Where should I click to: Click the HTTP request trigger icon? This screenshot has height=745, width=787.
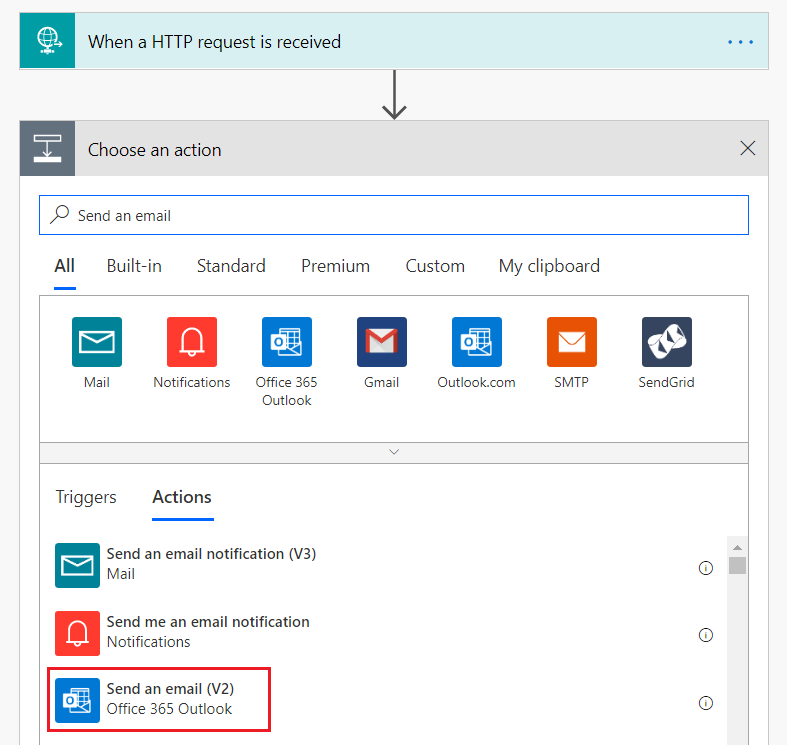tap(47, 41)
